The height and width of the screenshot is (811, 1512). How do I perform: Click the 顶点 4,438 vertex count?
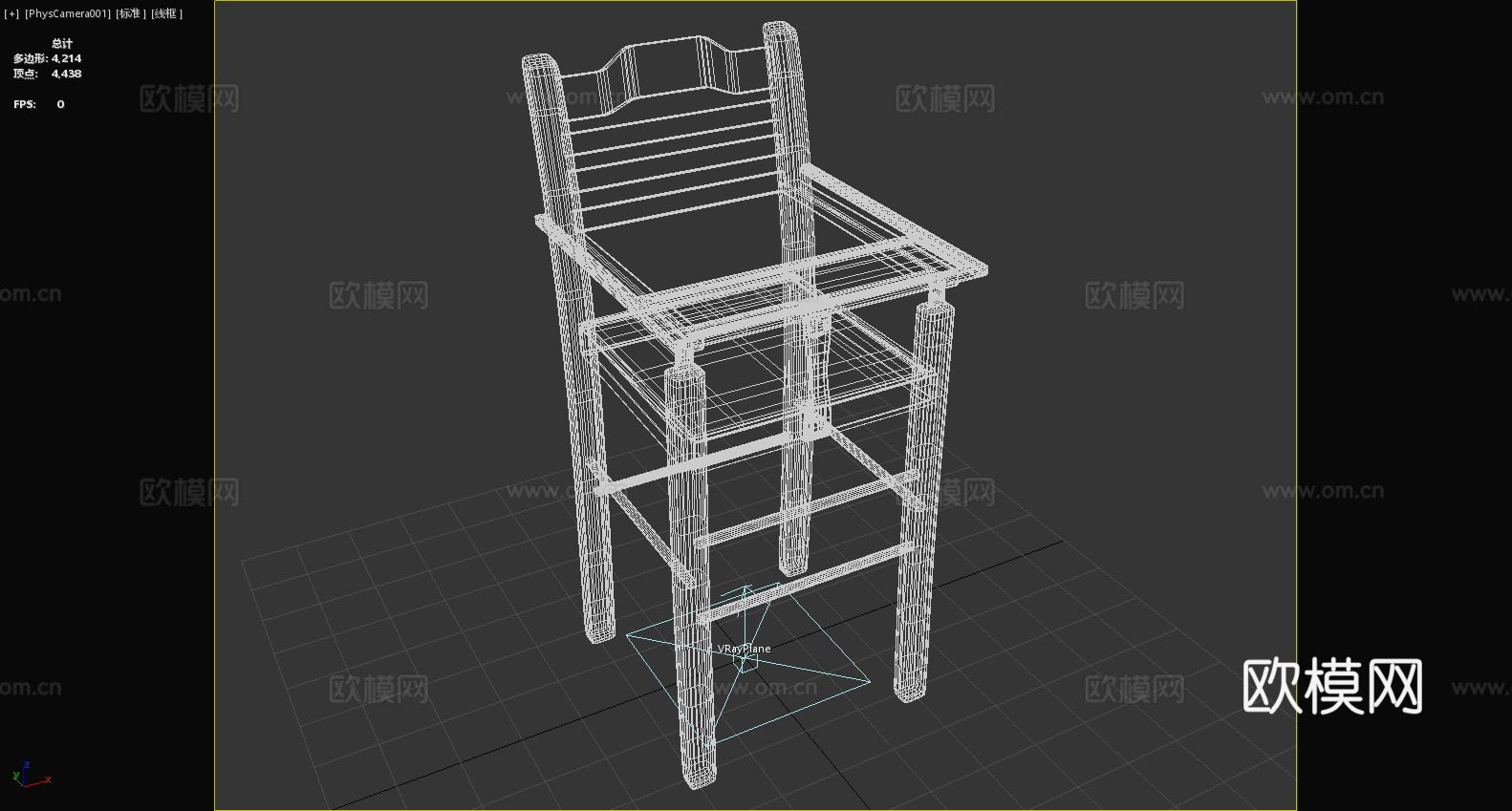click(47, 74)
